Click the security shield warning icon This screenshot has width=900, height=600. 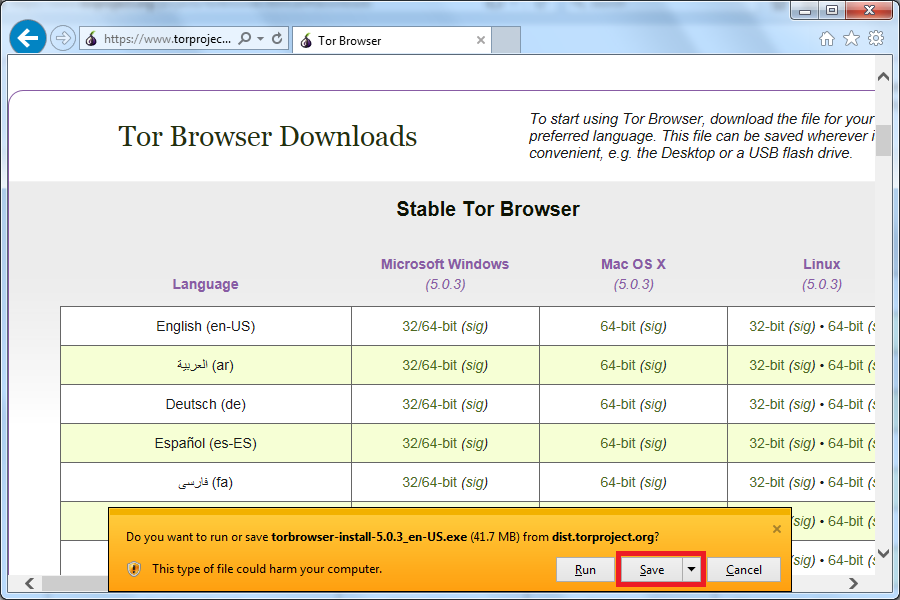(x=134, y=569)
